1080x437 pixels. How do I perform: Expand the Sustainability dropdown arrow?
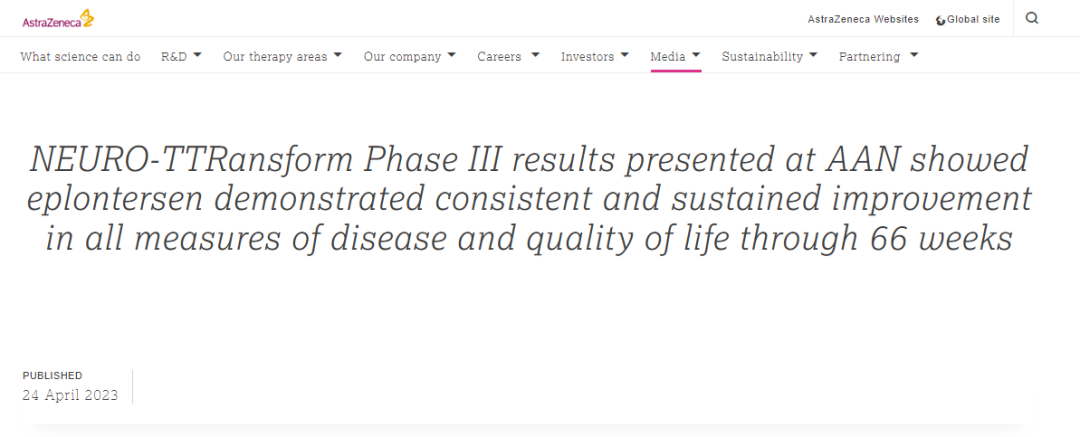click(x=813, y=56)
